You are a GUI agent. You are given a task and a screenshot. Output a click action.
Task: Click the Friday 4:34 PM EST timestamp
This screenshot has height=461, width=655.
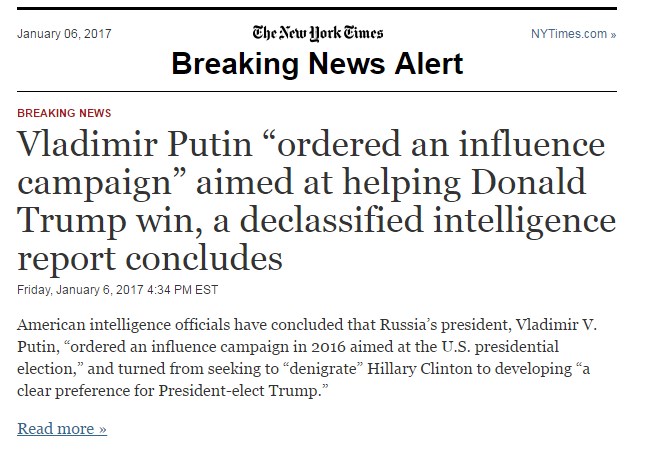pos(117,290)
